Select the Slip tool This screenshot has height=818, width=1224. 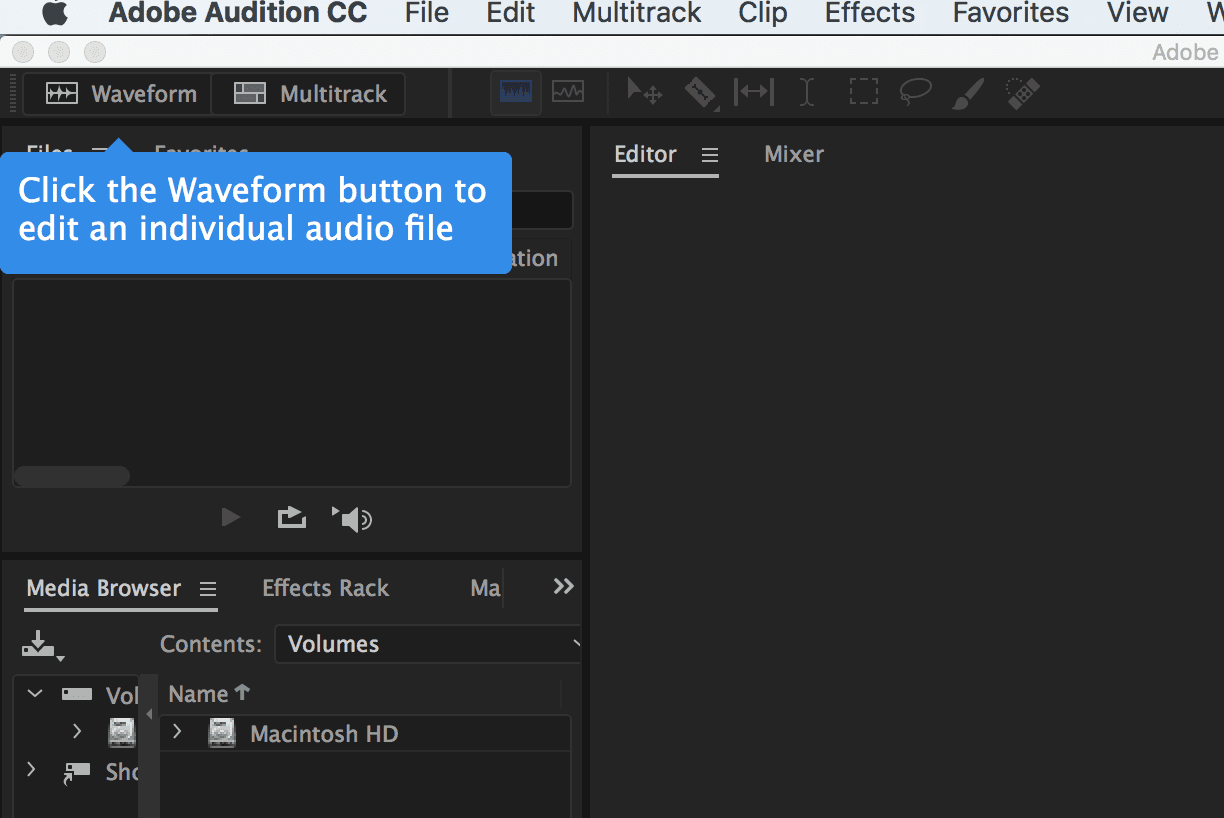754,93
